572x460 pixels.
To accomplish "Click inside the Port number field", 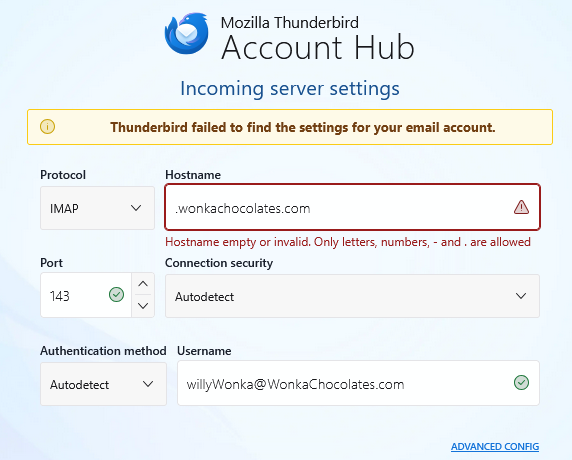I will pos(86,295).
